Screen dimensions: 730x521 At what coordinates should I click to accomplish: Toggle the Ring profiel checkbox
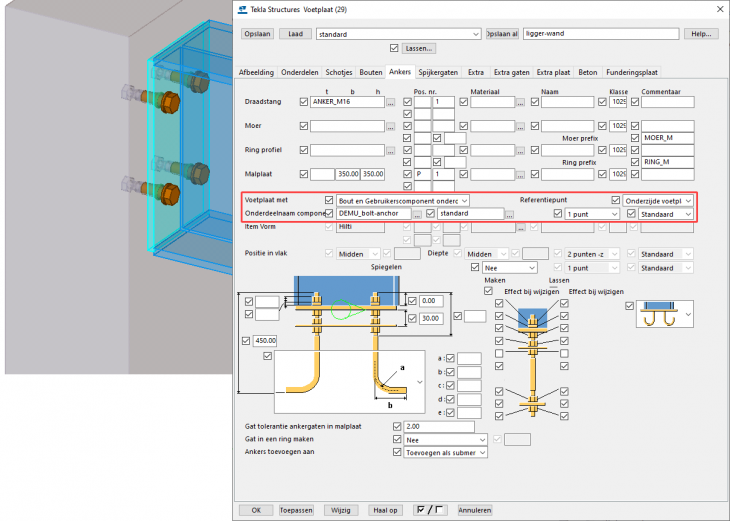click(x=304, y=150)
